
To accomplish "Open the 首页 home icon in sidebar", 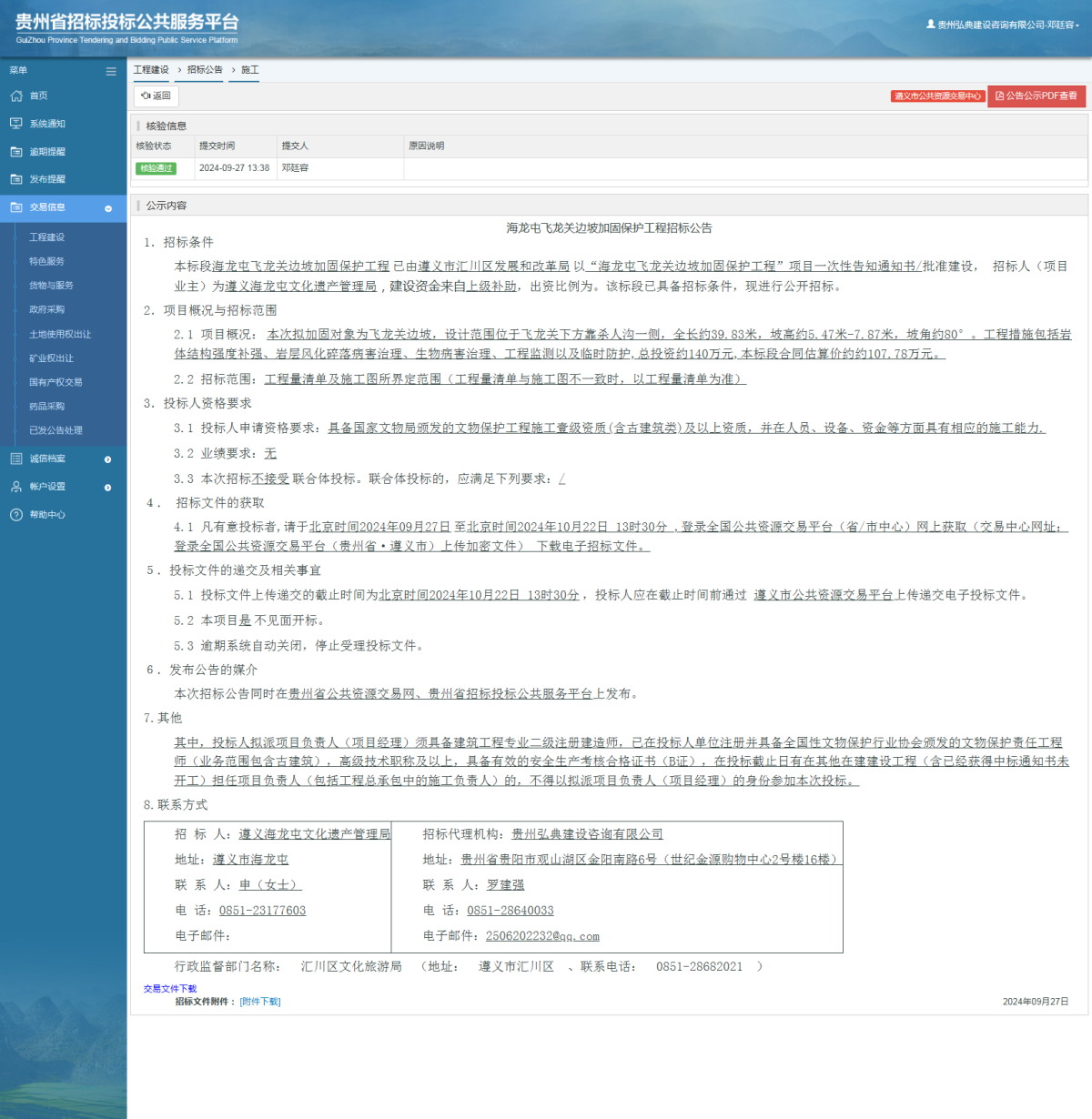I will coord(16,96).
